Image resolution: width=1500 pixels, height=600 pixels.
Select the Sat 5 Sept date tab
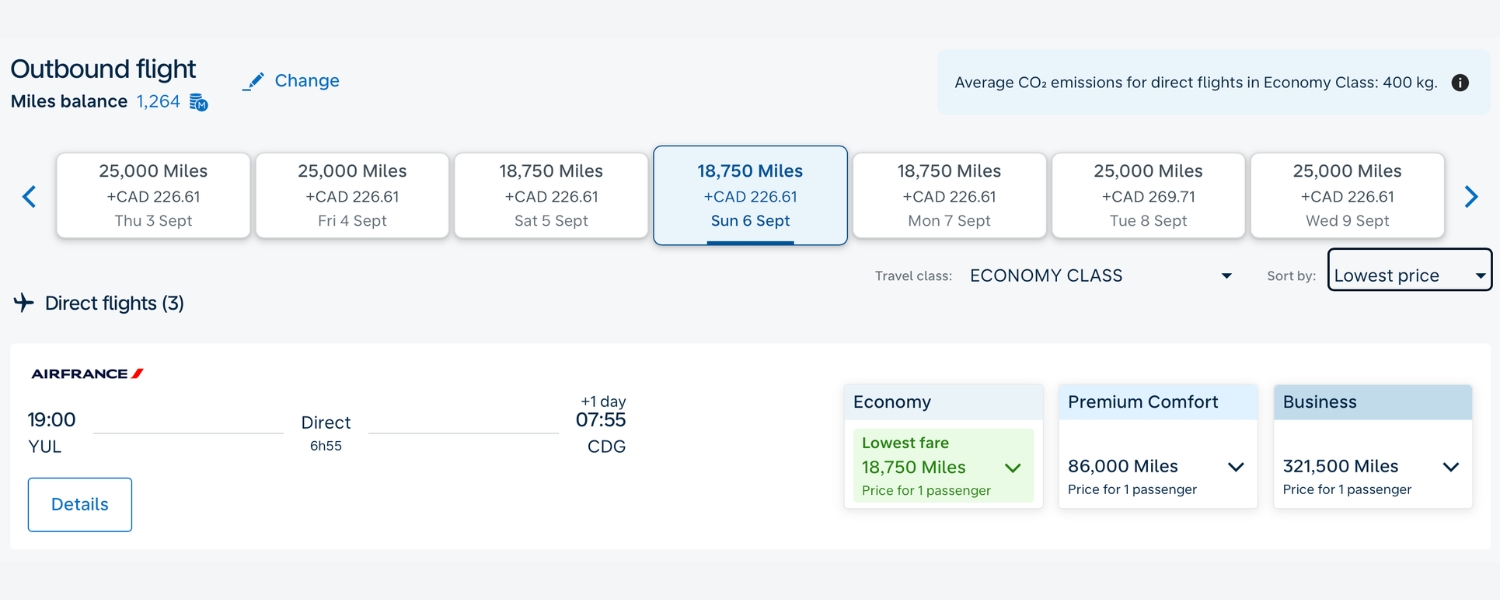(x=551, y=195)
